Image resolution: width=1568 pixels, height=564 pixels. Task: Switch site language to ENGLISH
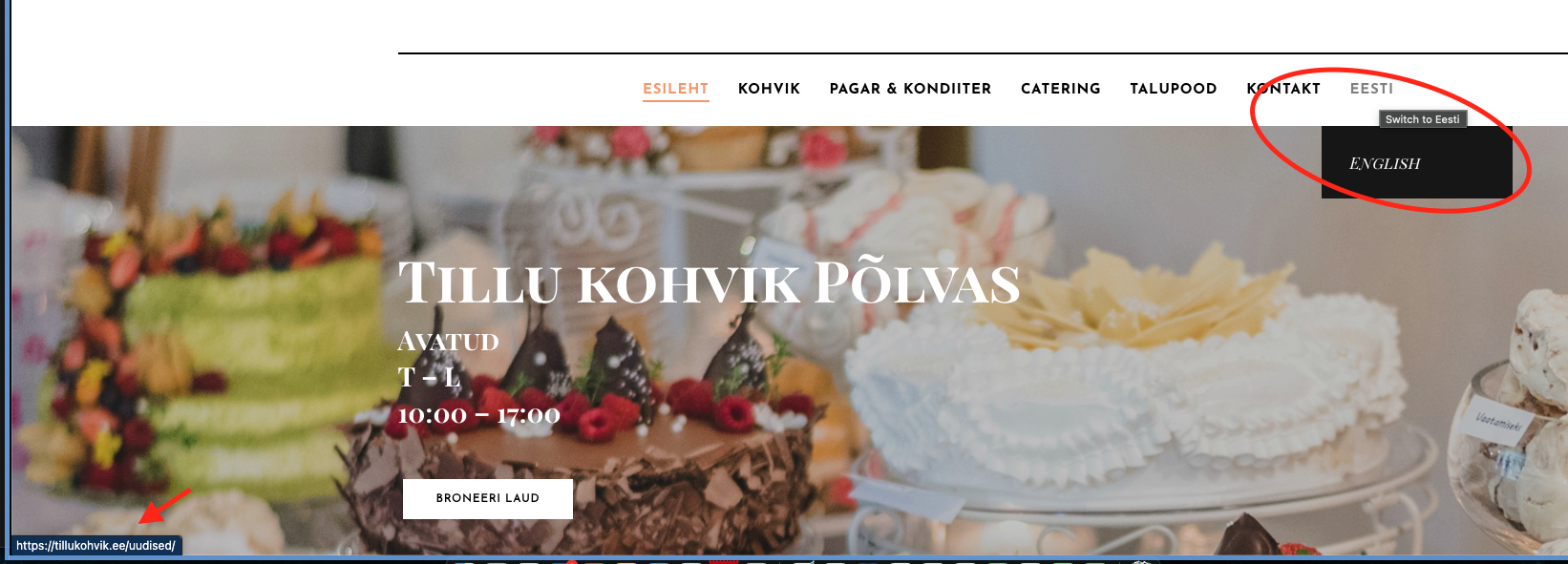tap(1385, 164)
